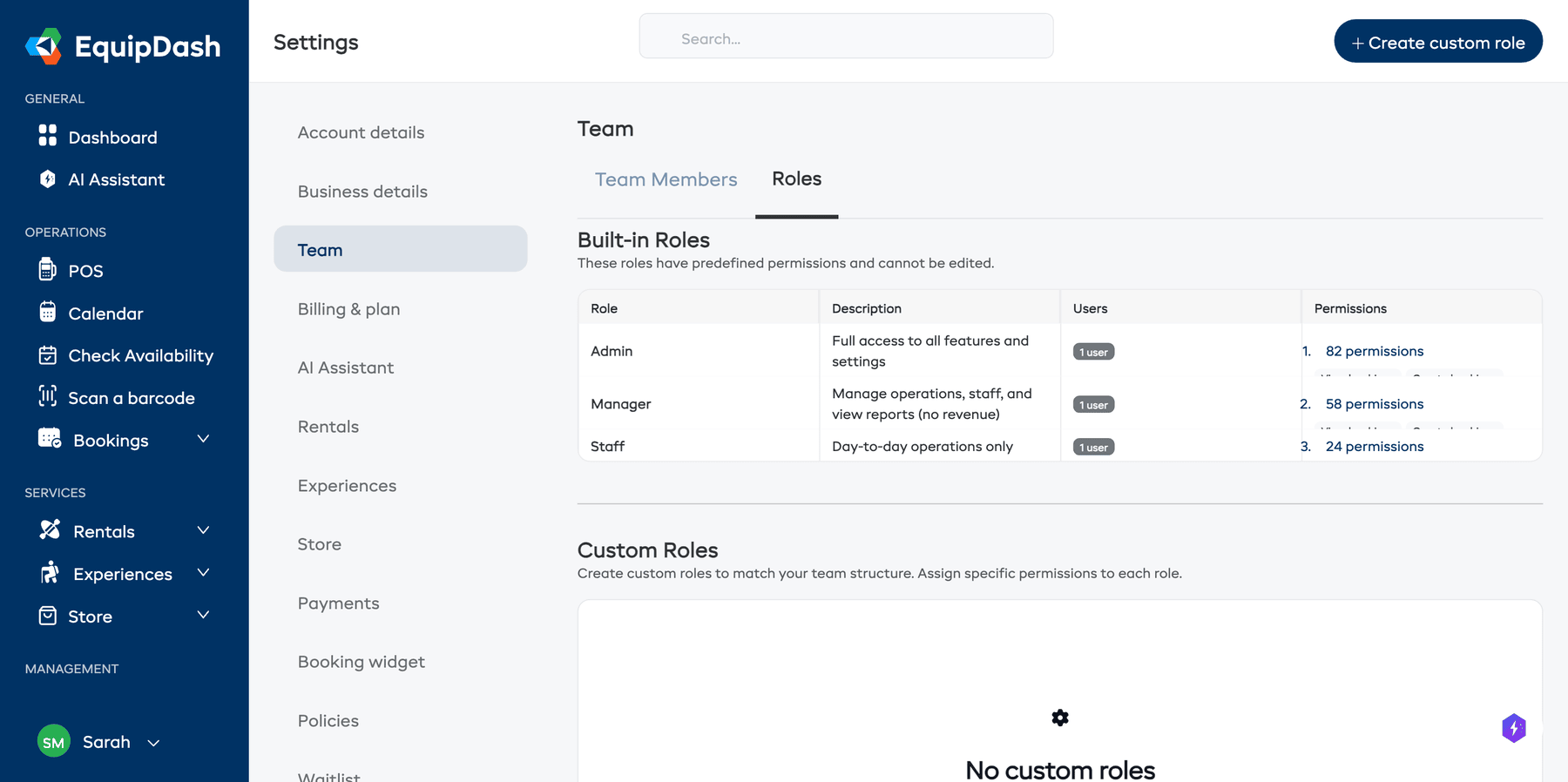The image size is (1568, 782).
Task: Focus the Search field
Action: pos(846,36)
